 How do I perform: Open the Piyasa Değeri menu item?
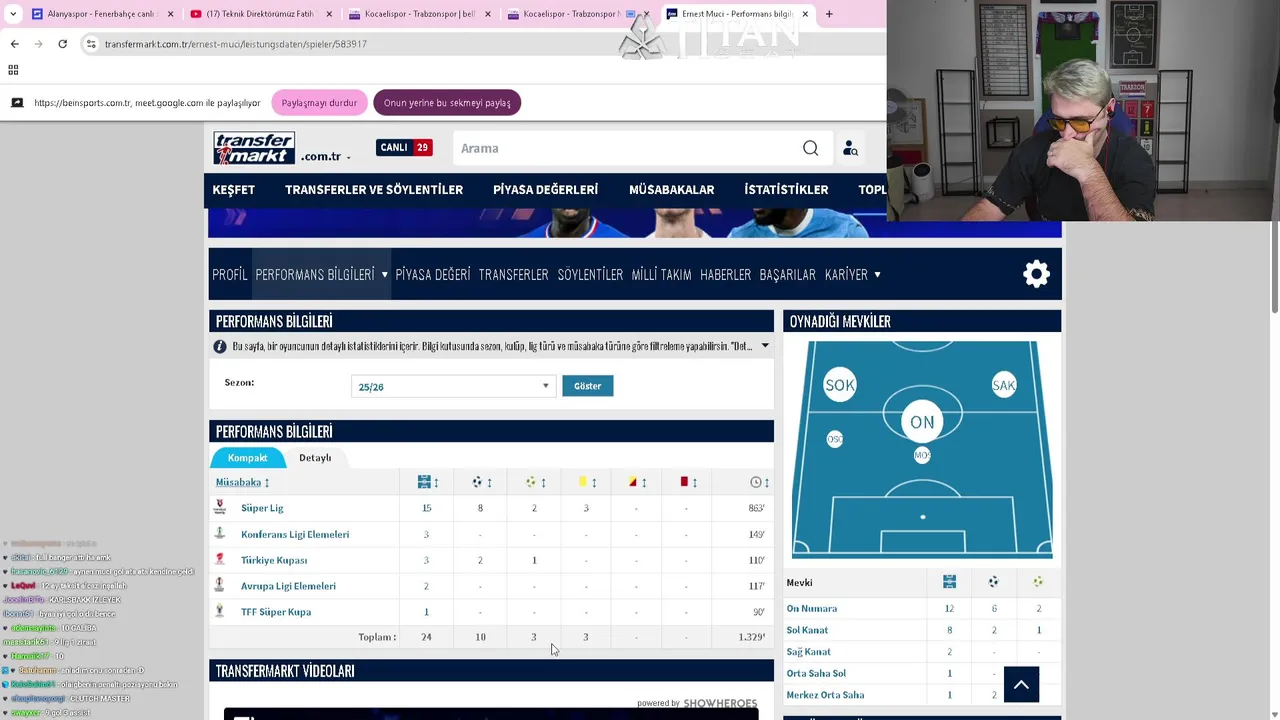[432, 274]
